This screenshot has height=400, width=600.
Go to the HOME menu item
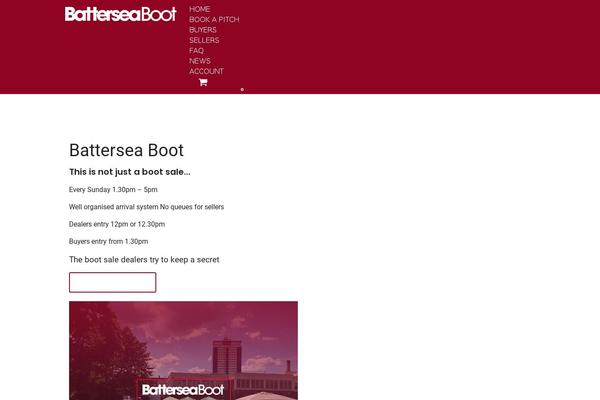pyautogui.click(x=199, y=9)
